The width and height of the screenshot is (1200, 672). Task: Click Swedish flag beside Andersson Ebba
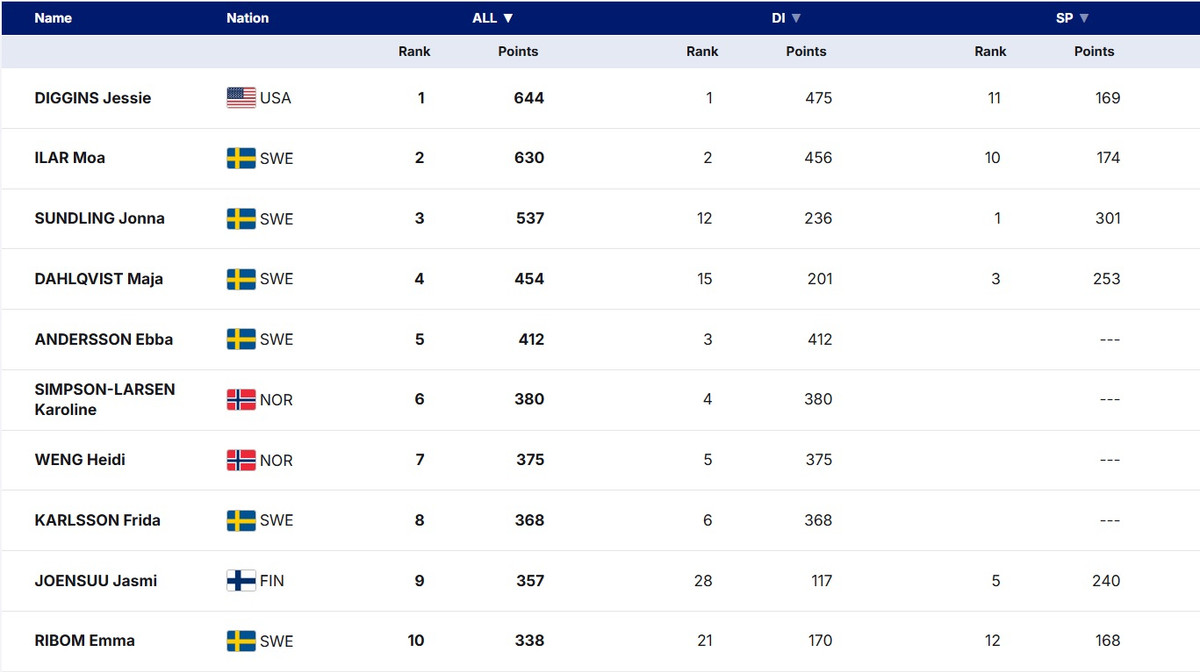pos(241,340)
